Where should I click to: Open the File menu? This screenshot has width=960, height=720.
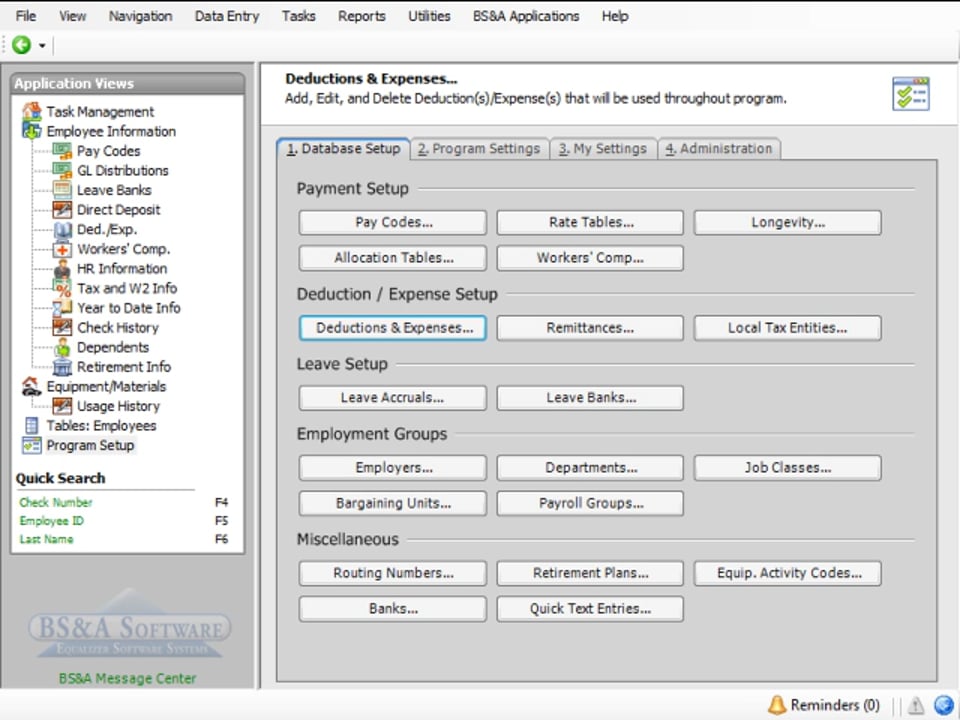(26, 16)
